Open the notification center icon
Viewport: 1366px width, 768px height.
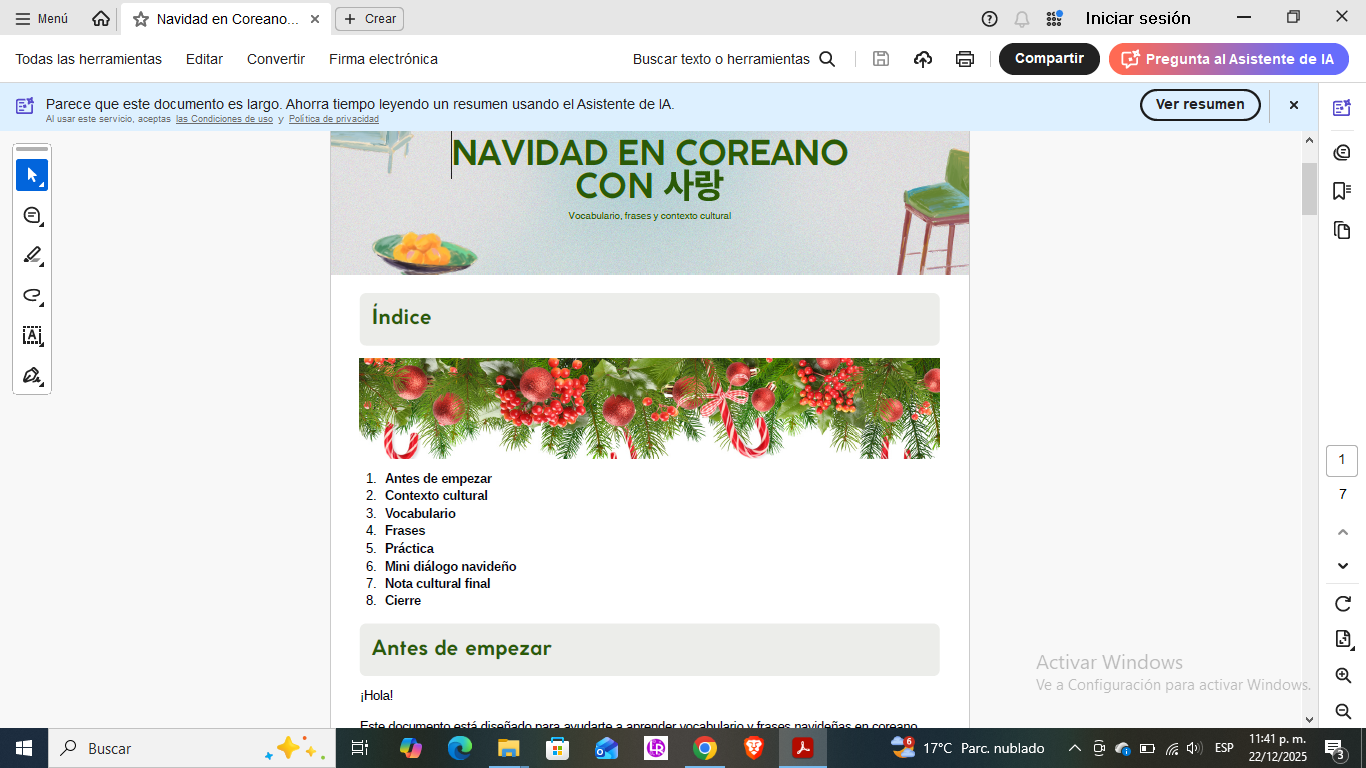(1334, 748)
